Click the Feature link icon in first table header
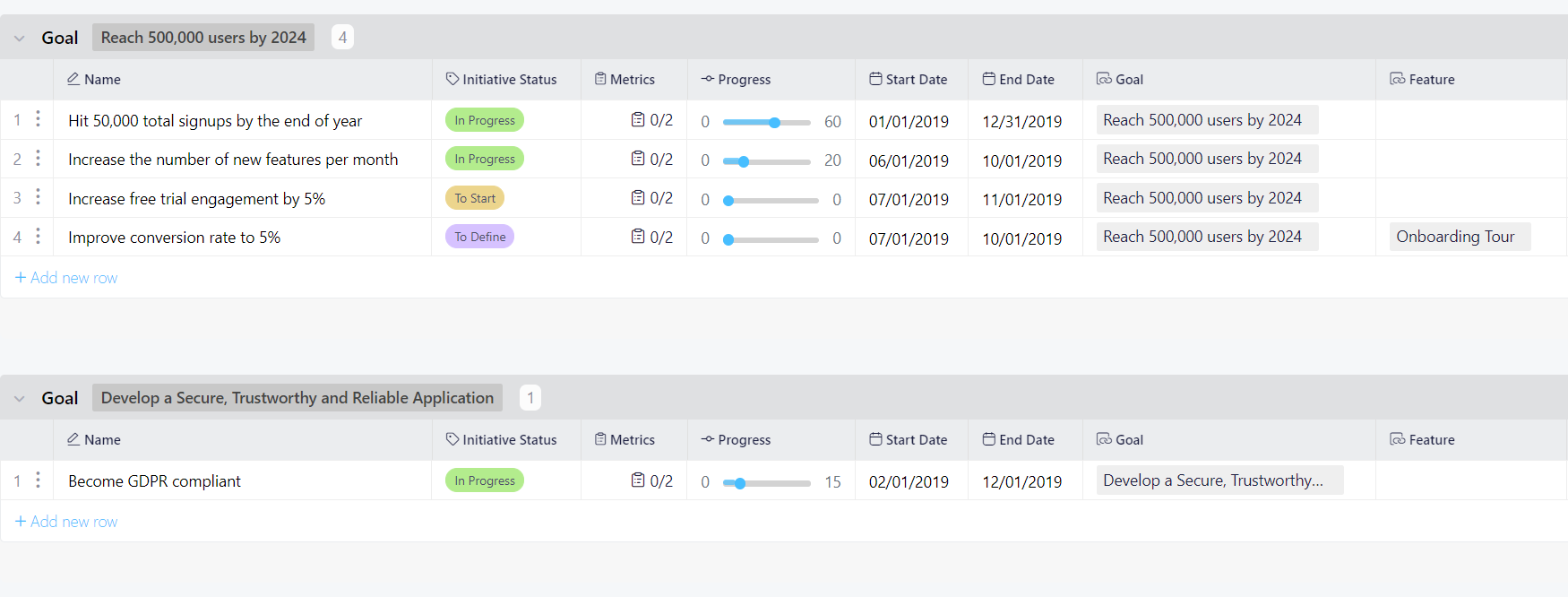The width and height of the screenshot is (1568, 597). 1398,79
